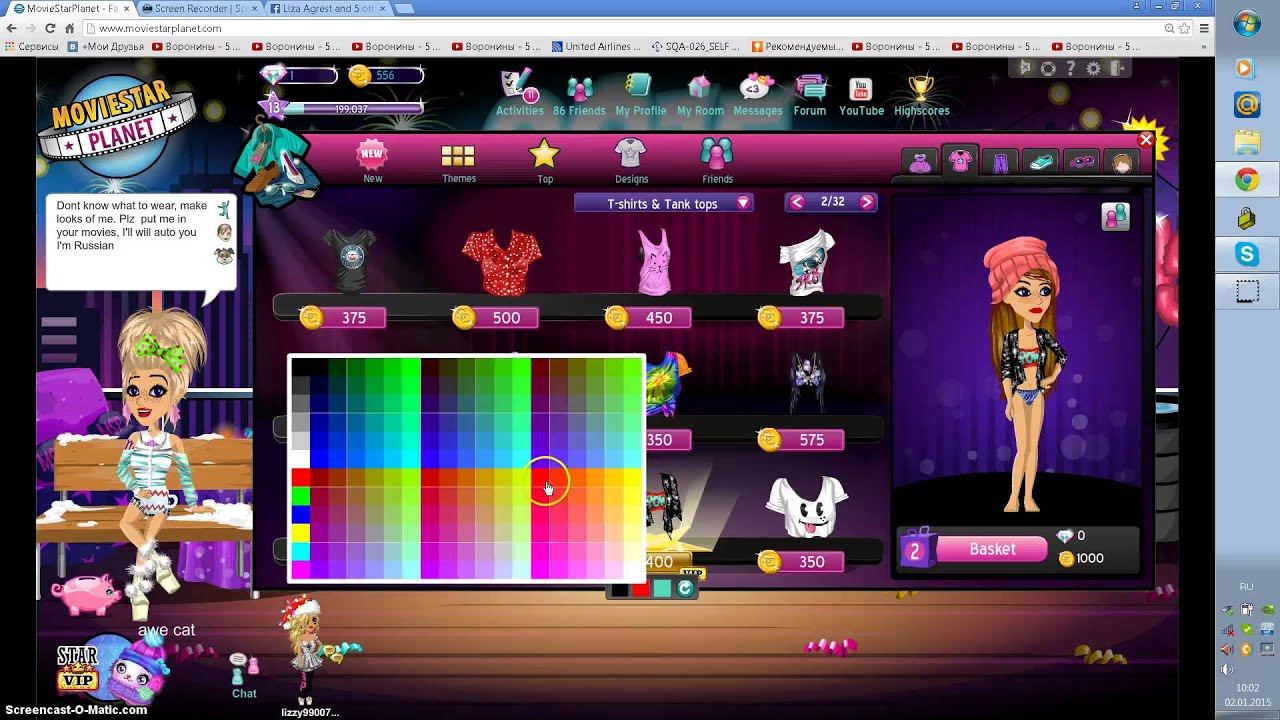Image resolution: width=1280 pixels, height=720 pixels.
Task: Open Chat icon near bottom
Action: pyautogui.click(x=245, y=675)
